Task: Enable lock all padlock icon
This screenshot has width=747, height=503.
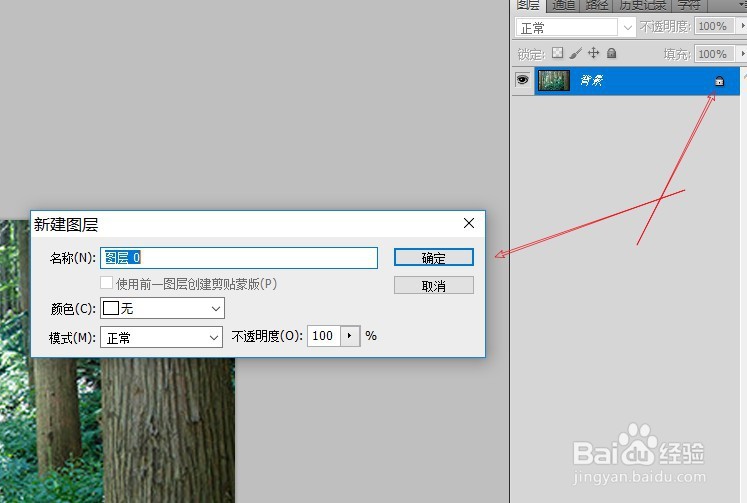Action: click(612, 53)
